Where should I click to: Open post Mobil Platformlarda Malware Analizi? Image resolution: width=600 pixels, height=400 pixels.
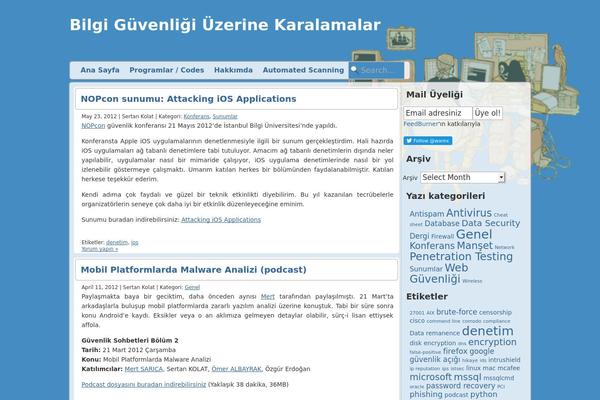[x=193, y=269]
